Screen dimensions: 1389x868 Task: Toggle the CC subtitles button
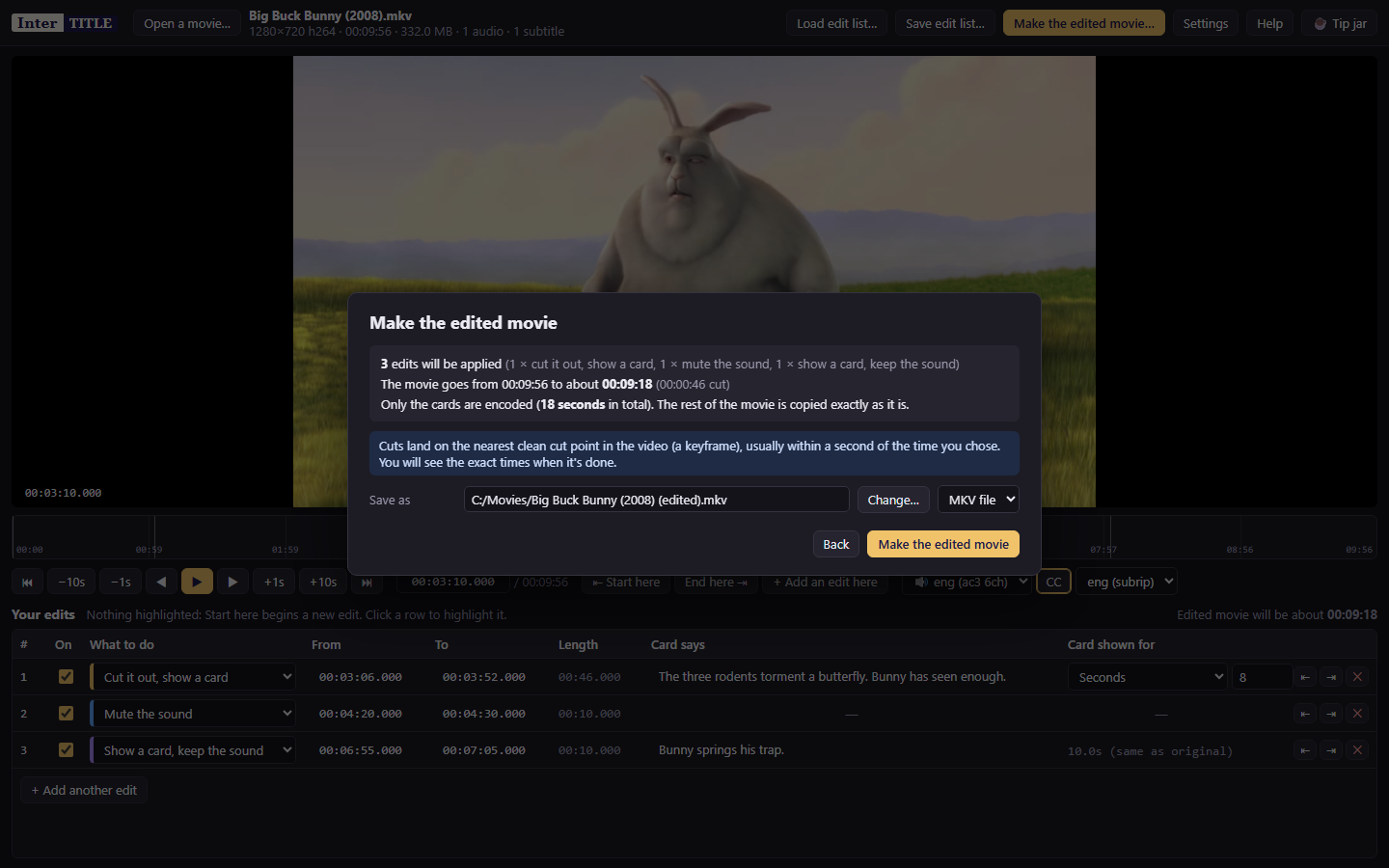1053,582
